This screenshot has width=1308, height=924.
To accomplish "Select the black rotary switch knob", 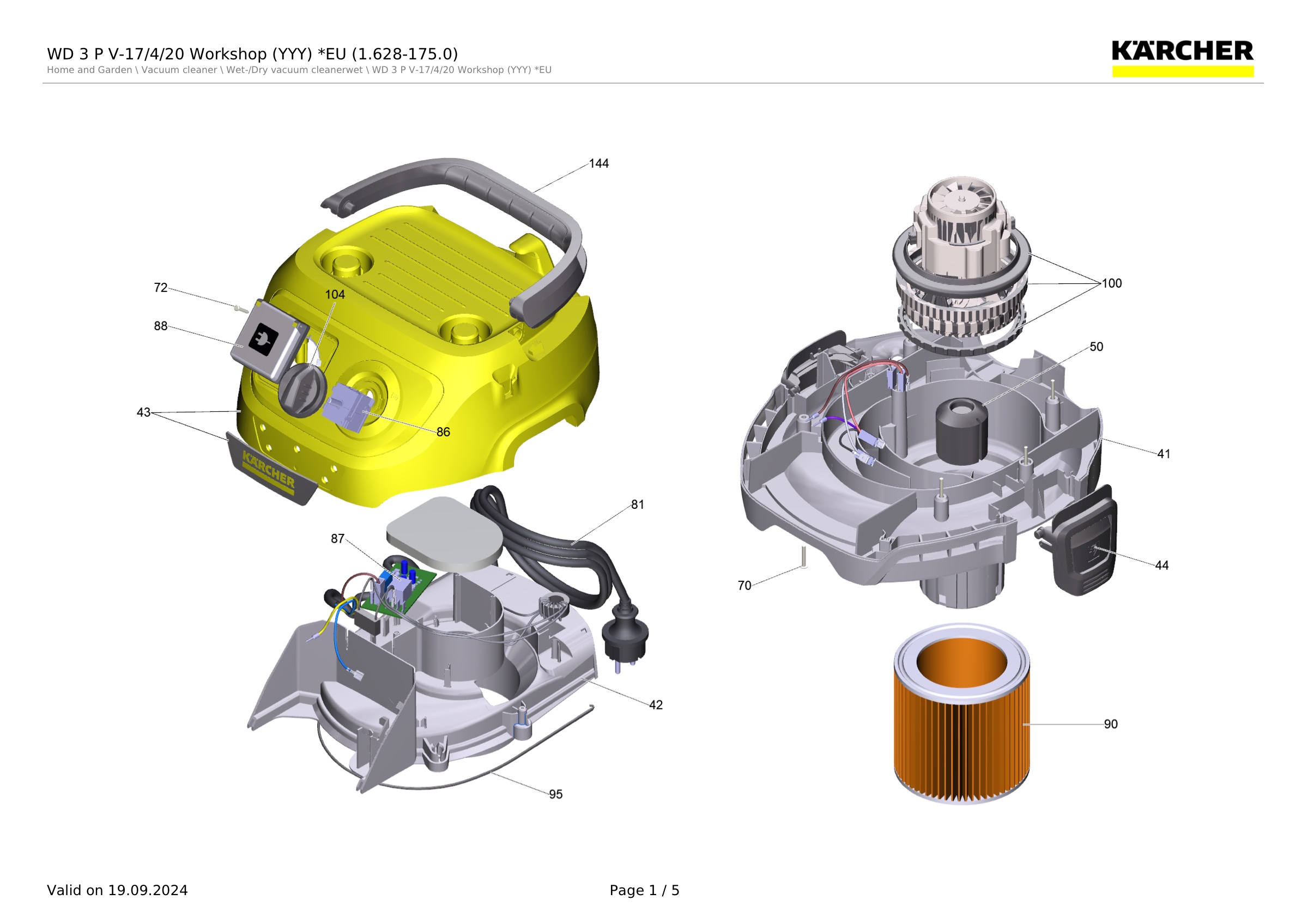I will [x=301, y=391].
